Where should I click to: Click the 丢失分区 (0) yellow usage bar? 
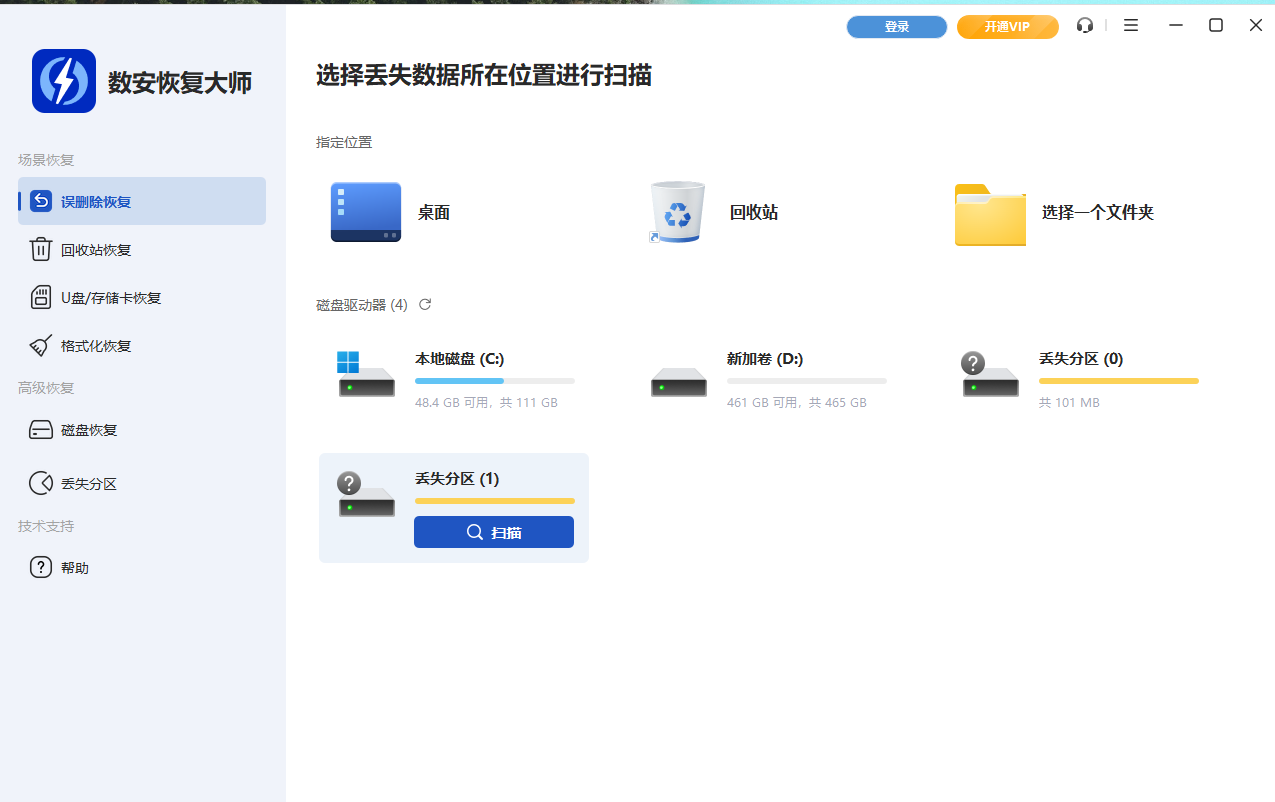coord(1119,381)
